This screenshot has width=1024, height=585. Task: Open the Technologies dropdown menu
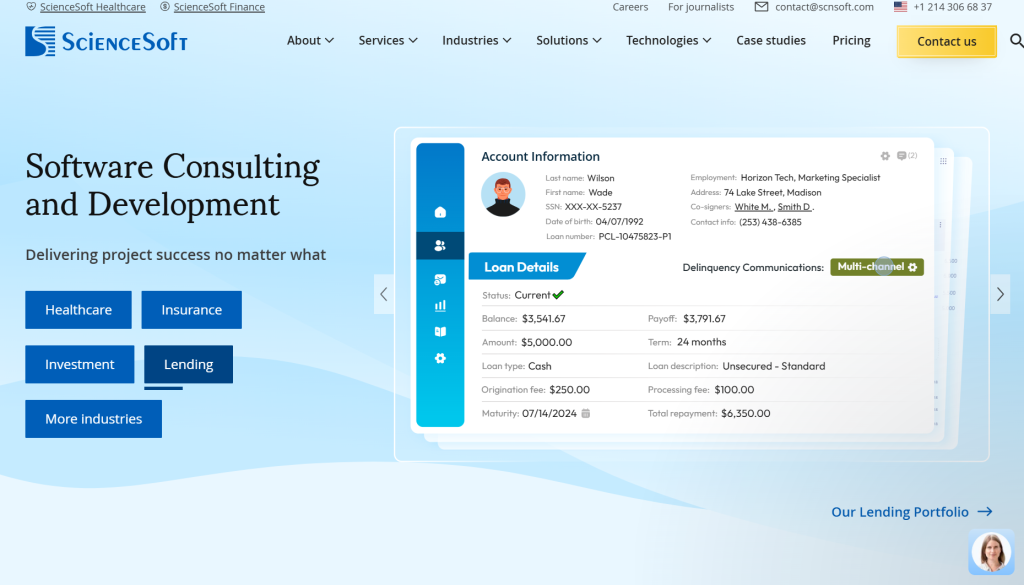(668, 41)
